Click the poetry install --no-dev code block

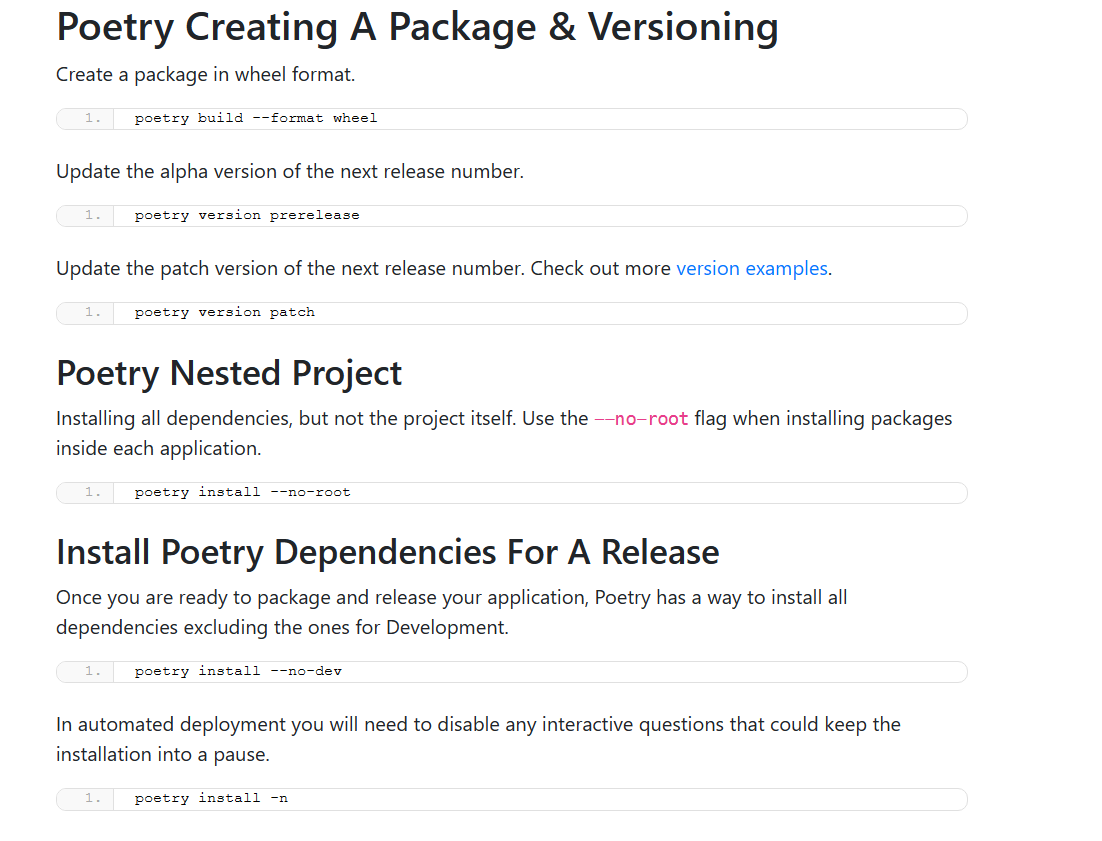click(x=512, y=672)
